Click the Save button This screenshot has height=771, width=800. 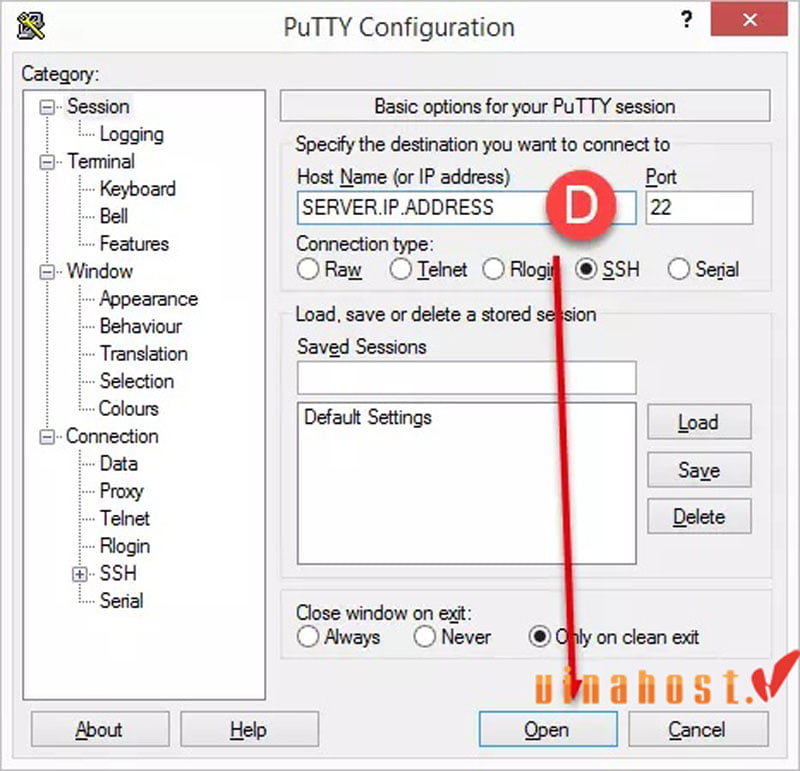698,470
